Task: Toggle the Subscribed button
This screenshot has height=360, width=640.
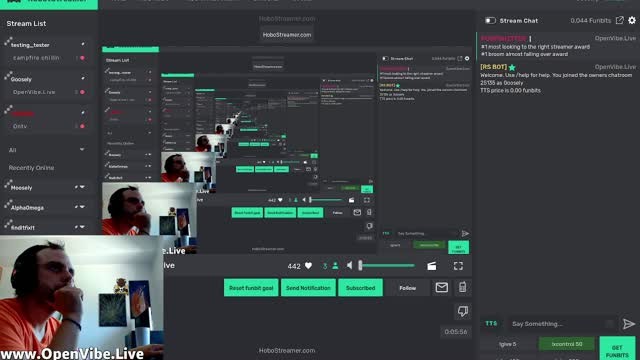Action: tap(360, 288)
